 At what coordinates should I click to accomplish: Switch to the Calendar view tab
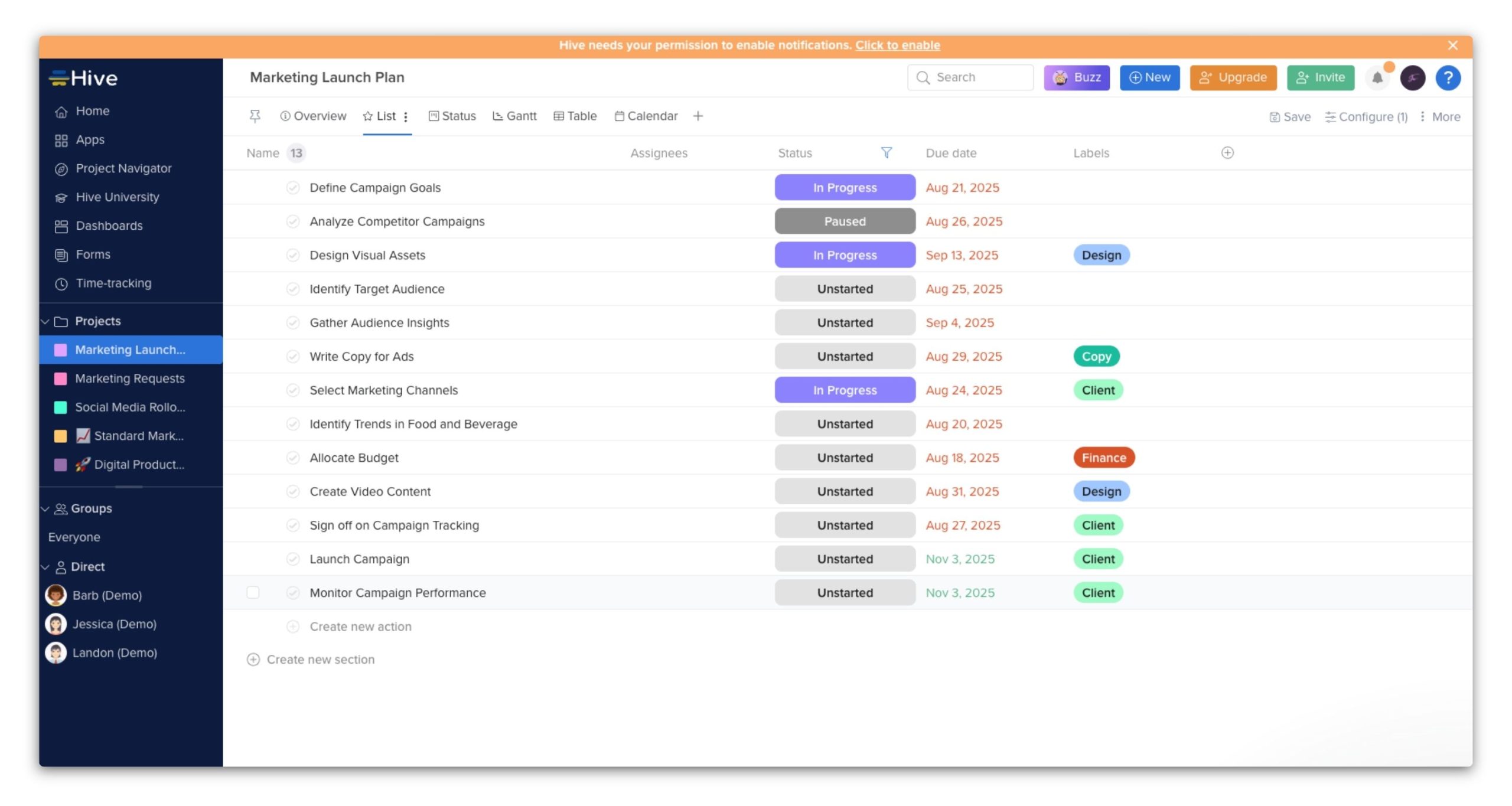pyautogui.click(x=646, y=116)
